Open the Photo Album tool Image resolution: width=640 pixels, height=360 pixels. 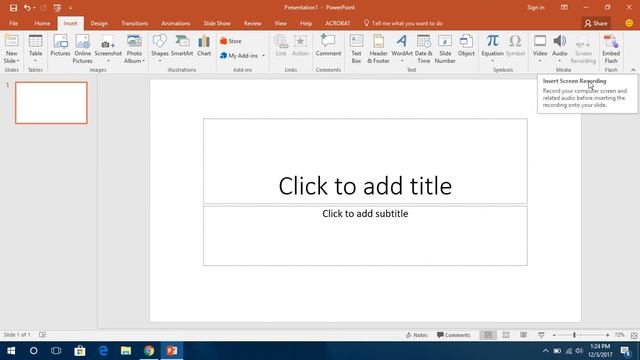tap(134, 49)
